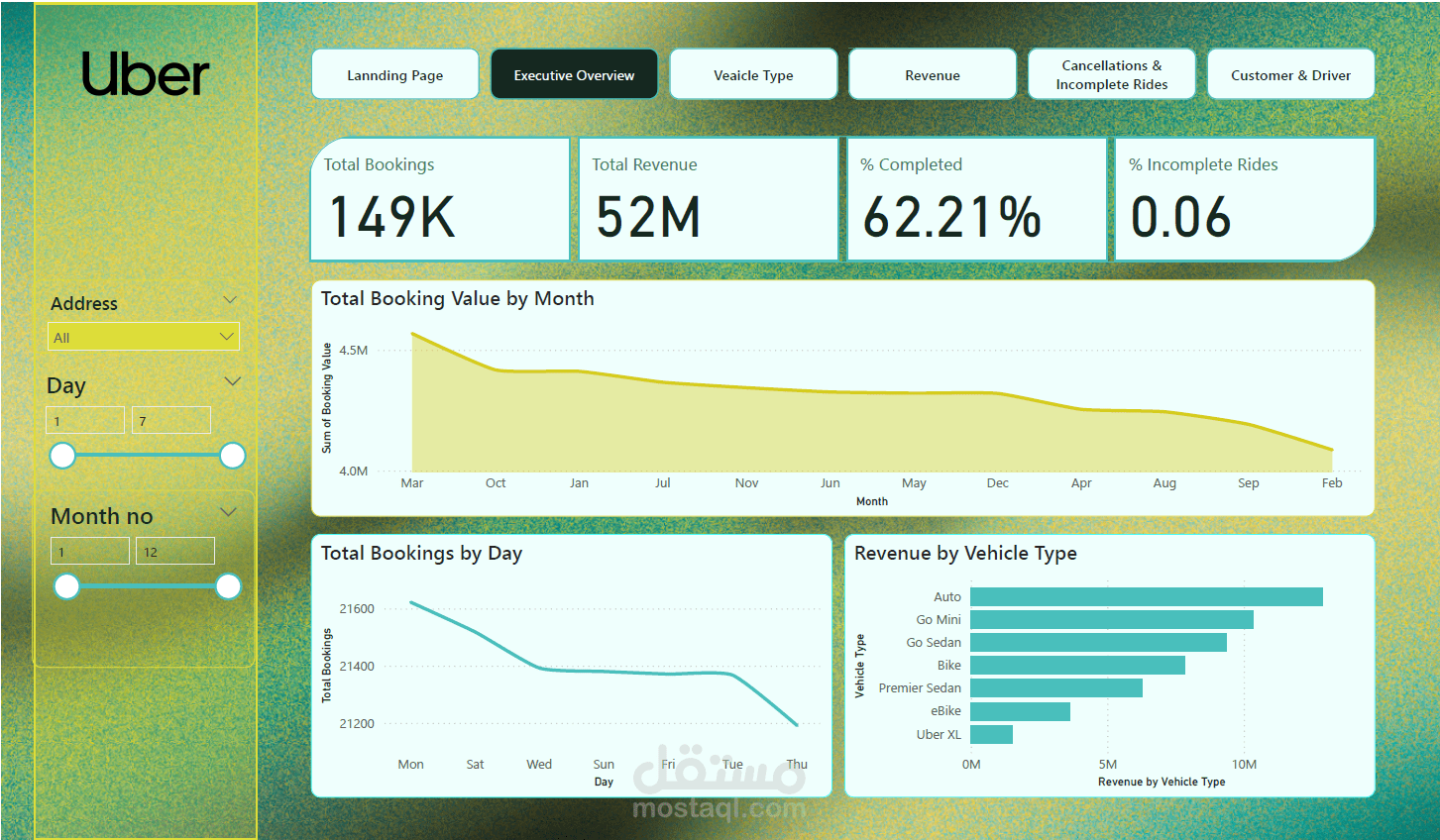Click the Feb label on month axis
1440x840 pixels.
coord(1332,483)
